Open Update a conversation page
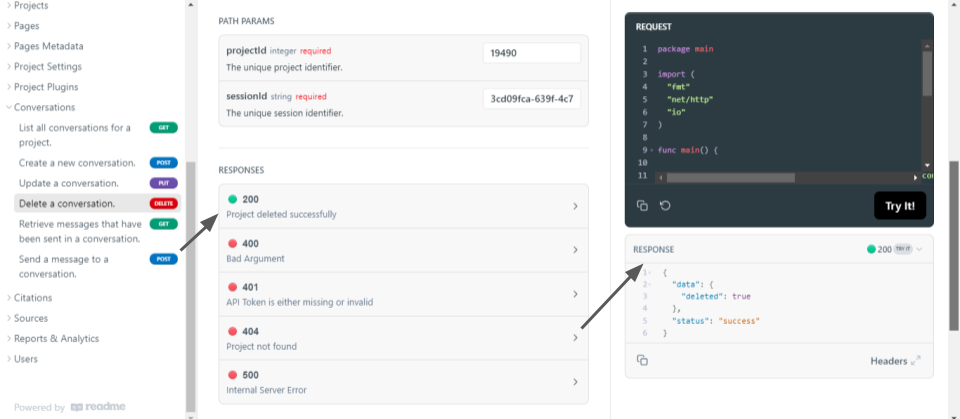The width and height of the screenshot is (960, 419). (x=69, y=183)
